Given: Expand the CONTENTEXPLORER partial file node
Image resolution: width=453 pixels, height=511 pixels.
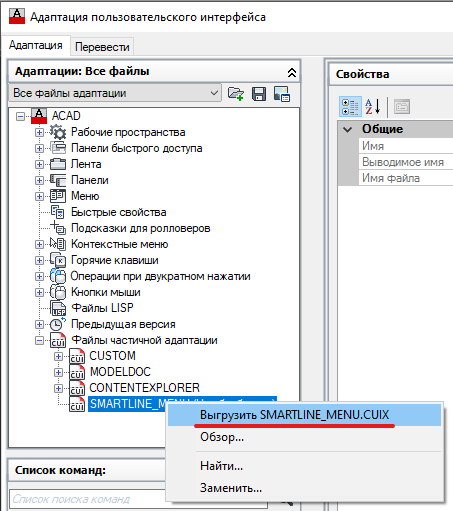Looking at the screenshot, I should pos(58,388).
